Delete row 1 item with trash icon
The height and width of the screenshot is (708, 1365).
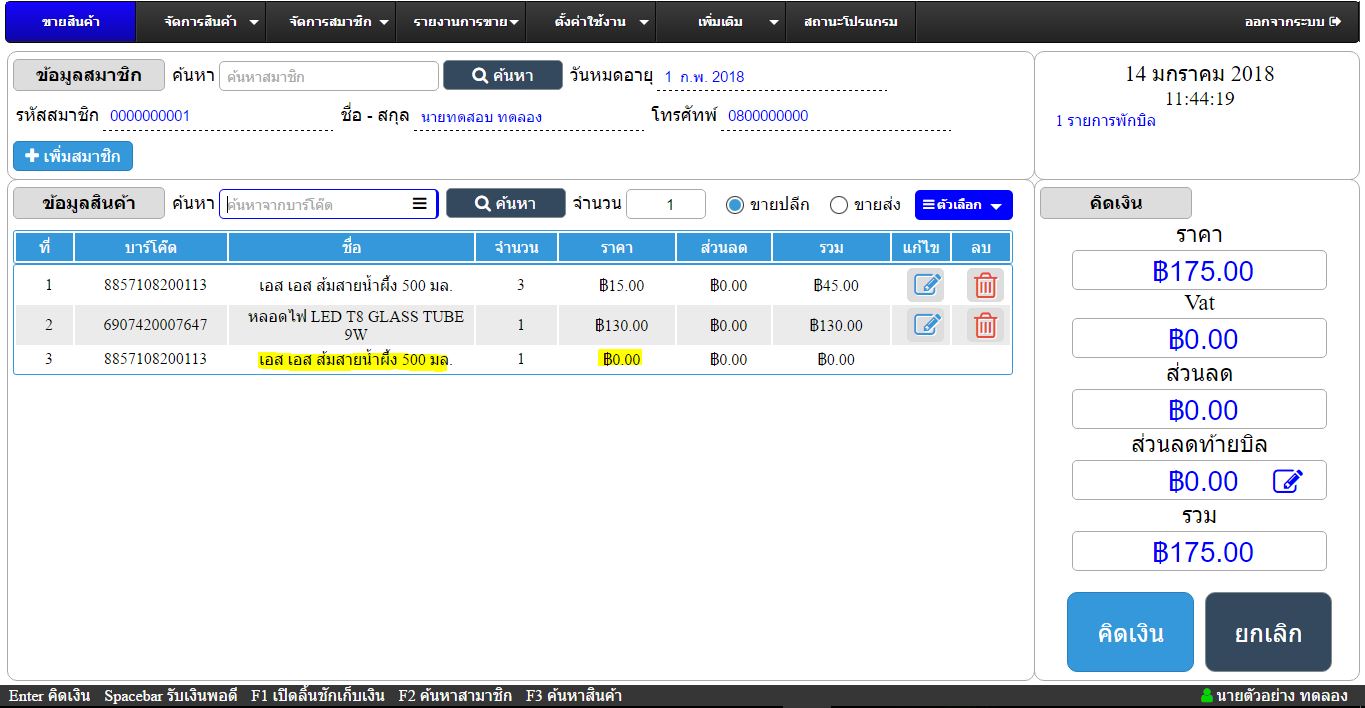click(985, 285)
